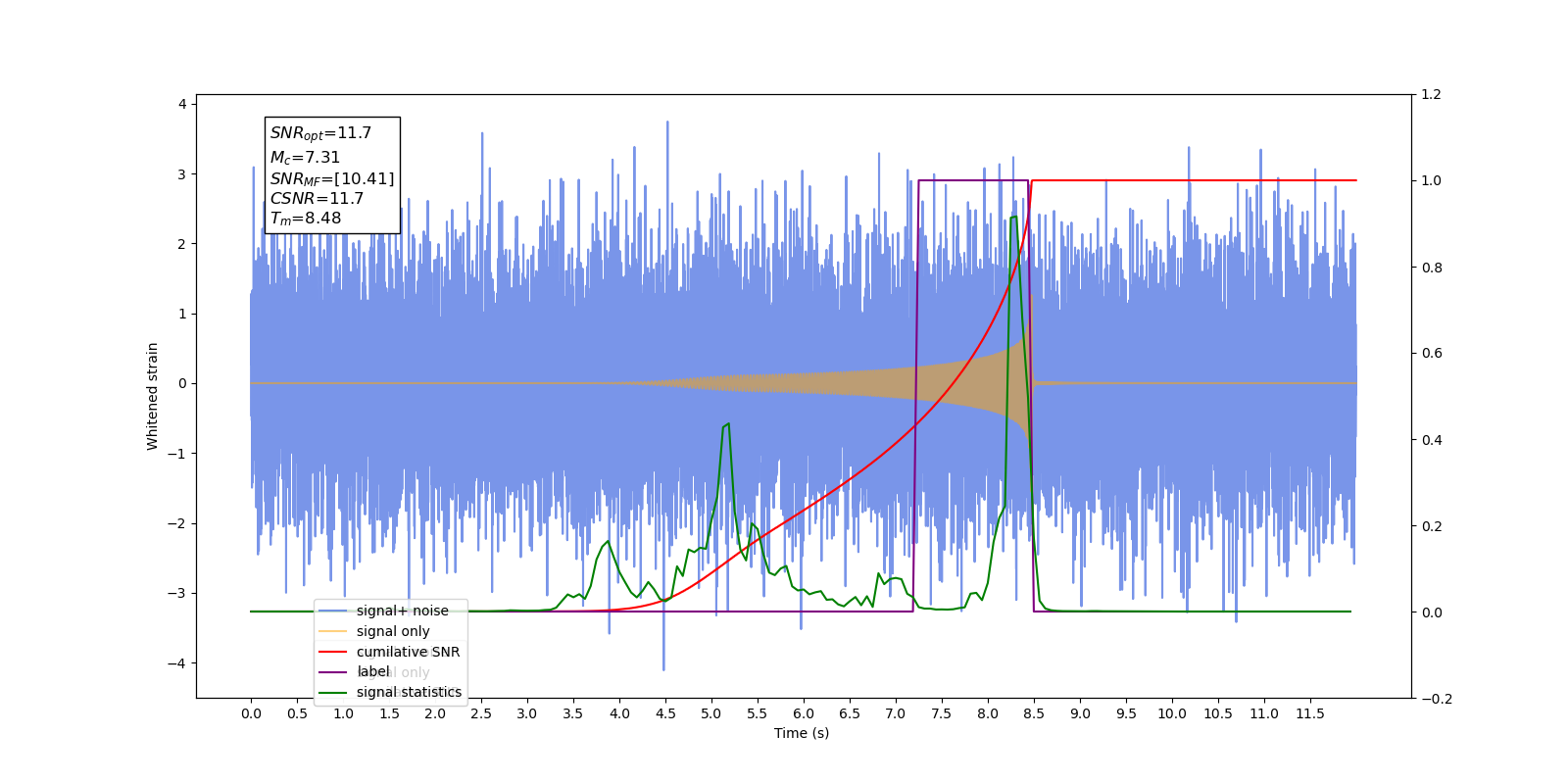This screenshot has height=784, width=1568.
Task: Click the 'Whitened strain' y-axis label
Action: tap(153, 396)
